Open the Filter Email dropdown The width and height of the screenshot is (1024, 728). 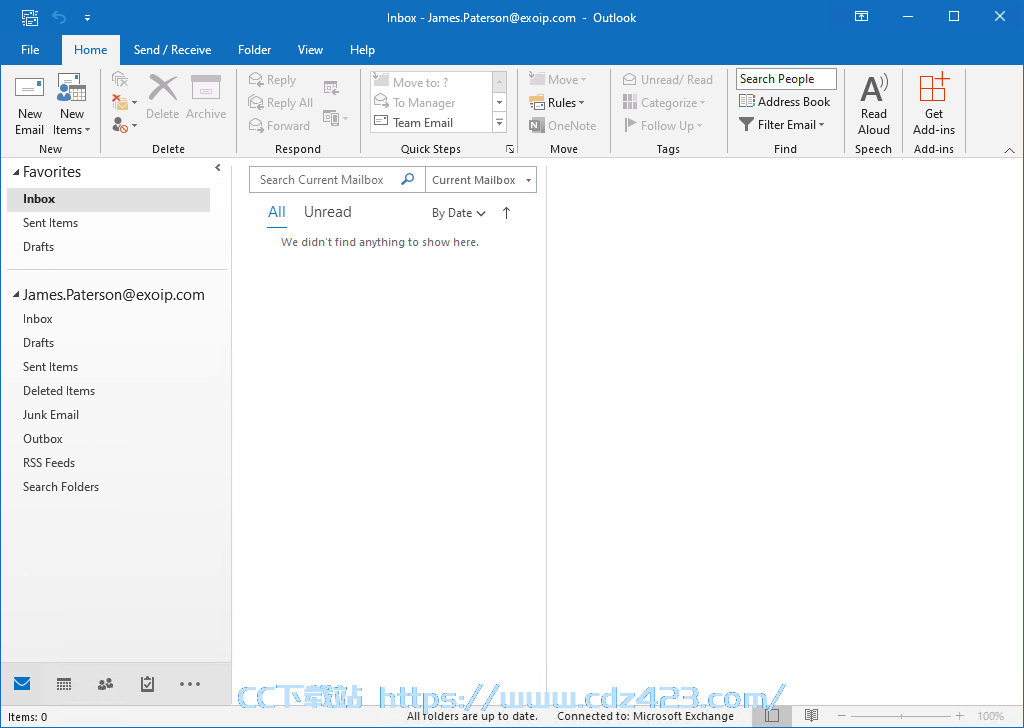click(782, 125)
